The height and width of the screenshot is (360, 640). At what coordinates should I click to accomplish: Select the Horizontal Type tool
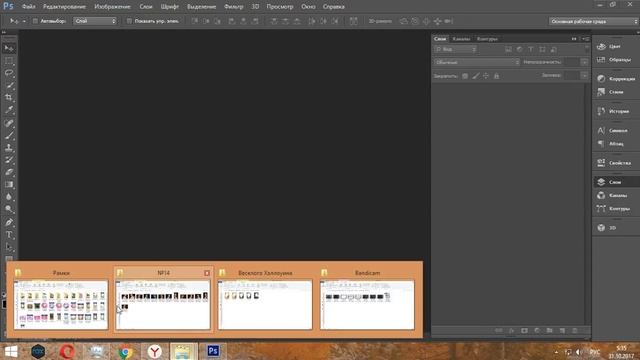(x=9, y=235)
